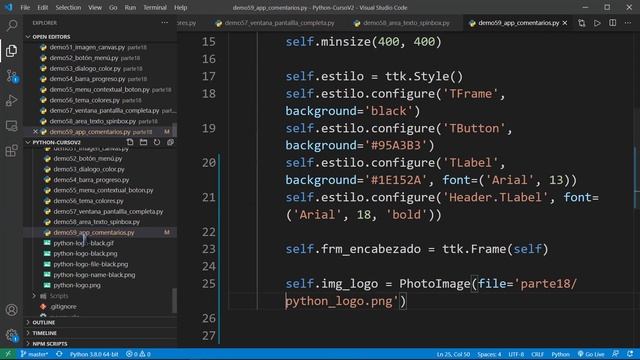Refresh the explorer file tree
This screenshot has height=360, width=640.
coord(157,142)
